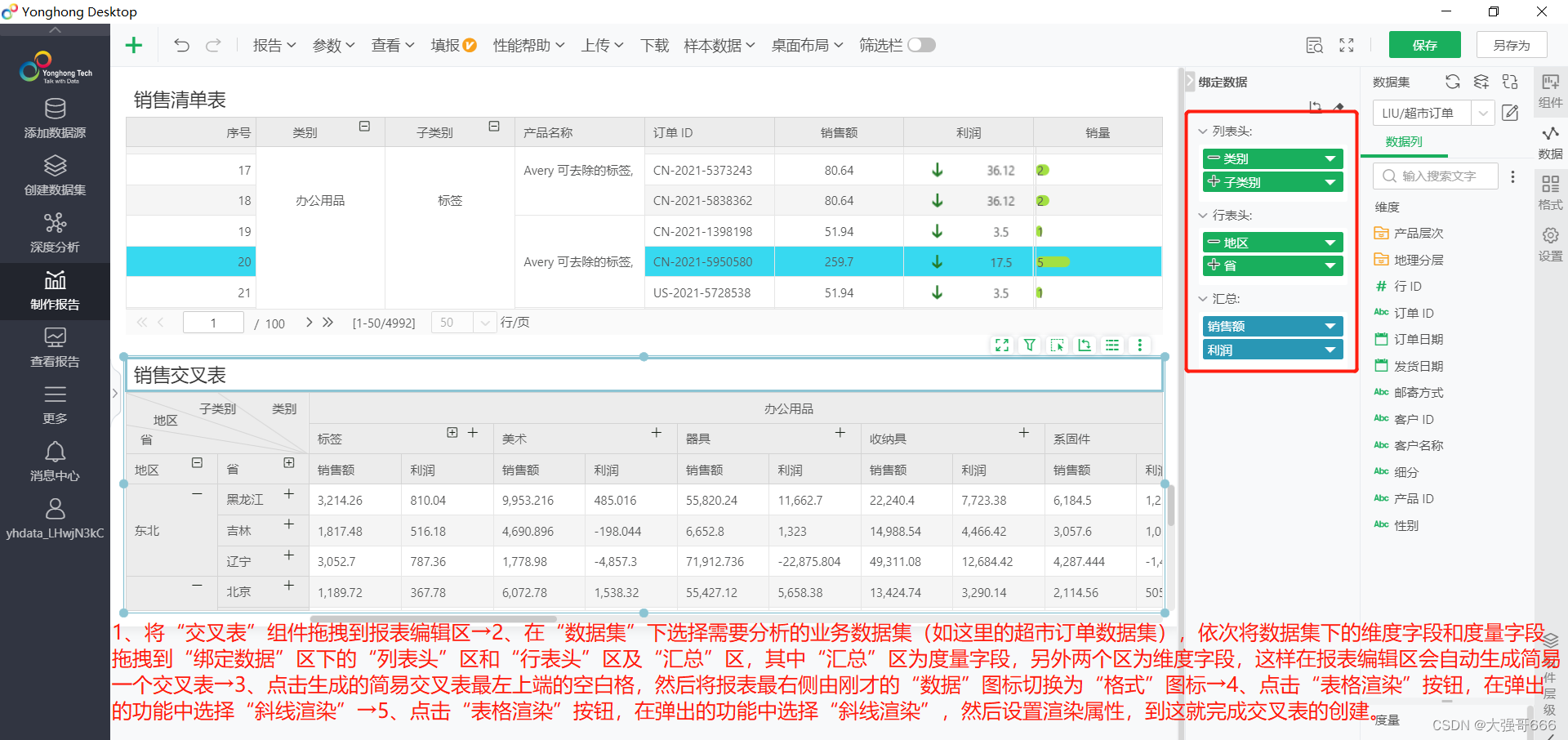Expand the 吉林 row
The width and height of the screenshot is (1568, 740).
pyautogui.click(x=289, y=524)
